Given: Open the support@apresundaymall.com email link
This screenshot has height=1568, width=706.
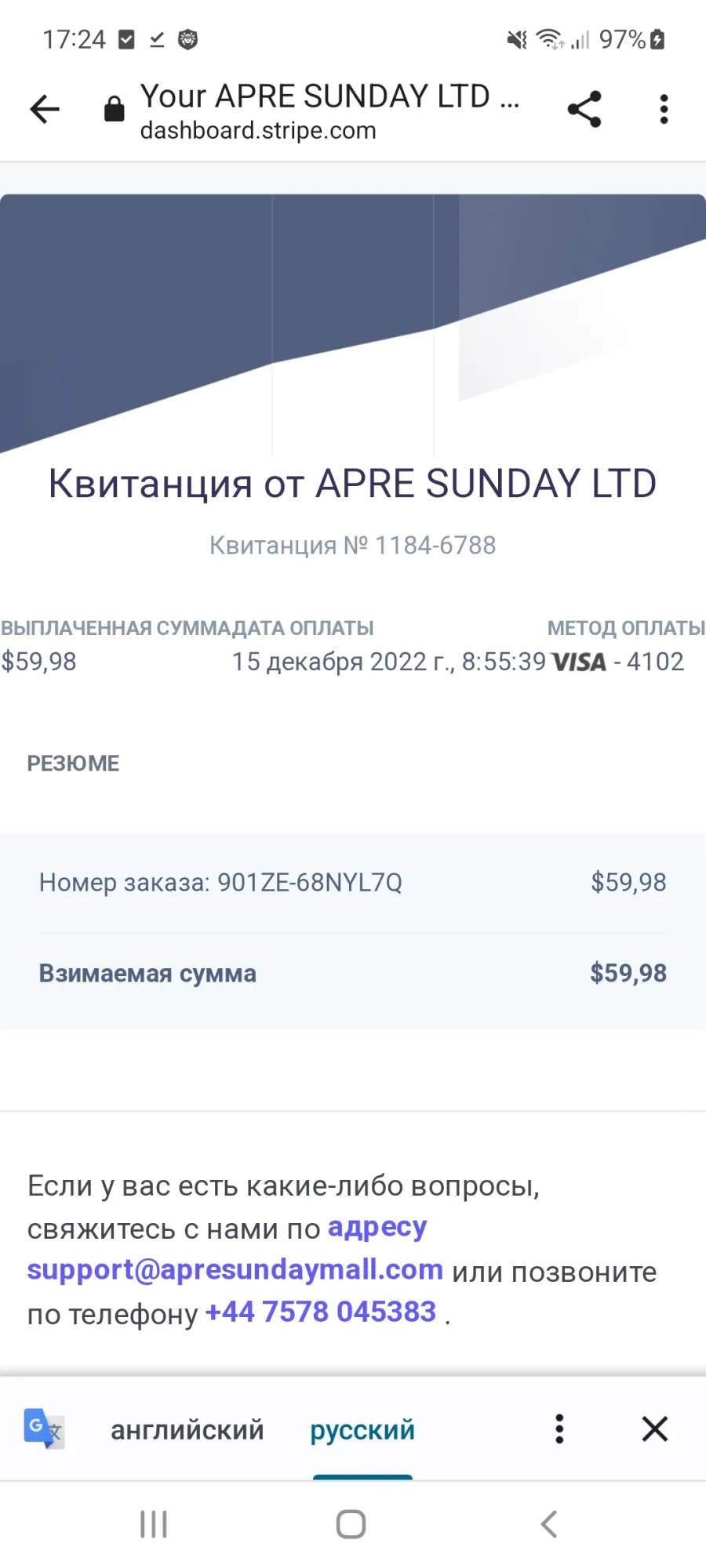Looking at the screenshot, I should 235,1269.
